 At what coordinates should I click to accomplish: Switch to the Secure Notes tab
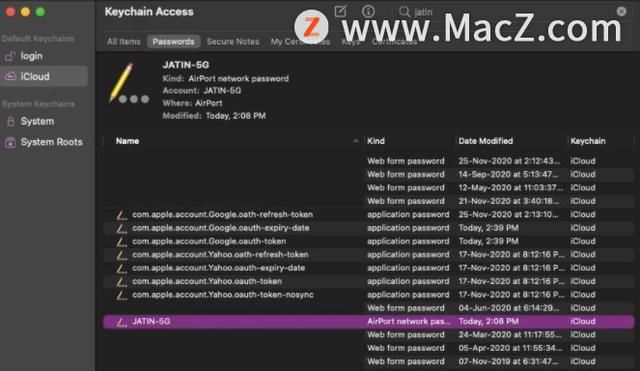click(x=233, y=42)
